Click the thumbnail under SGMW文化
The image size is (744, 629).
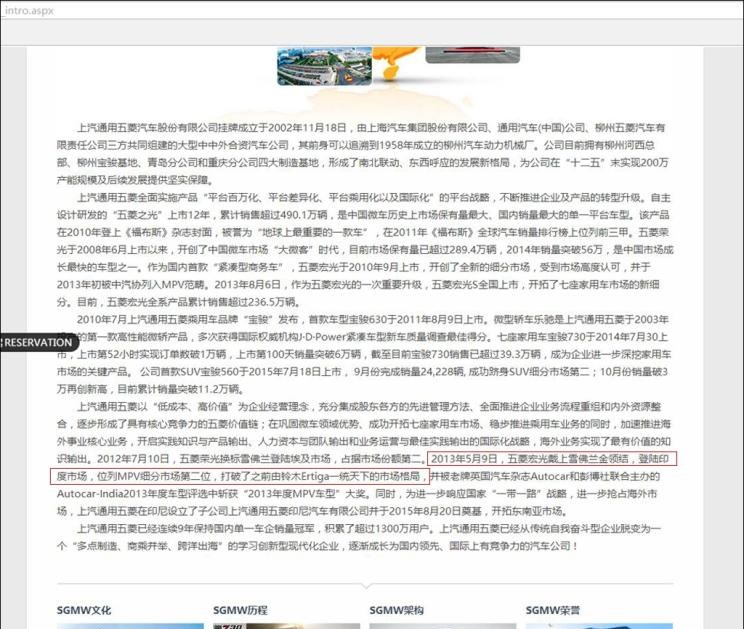point(130,626)
